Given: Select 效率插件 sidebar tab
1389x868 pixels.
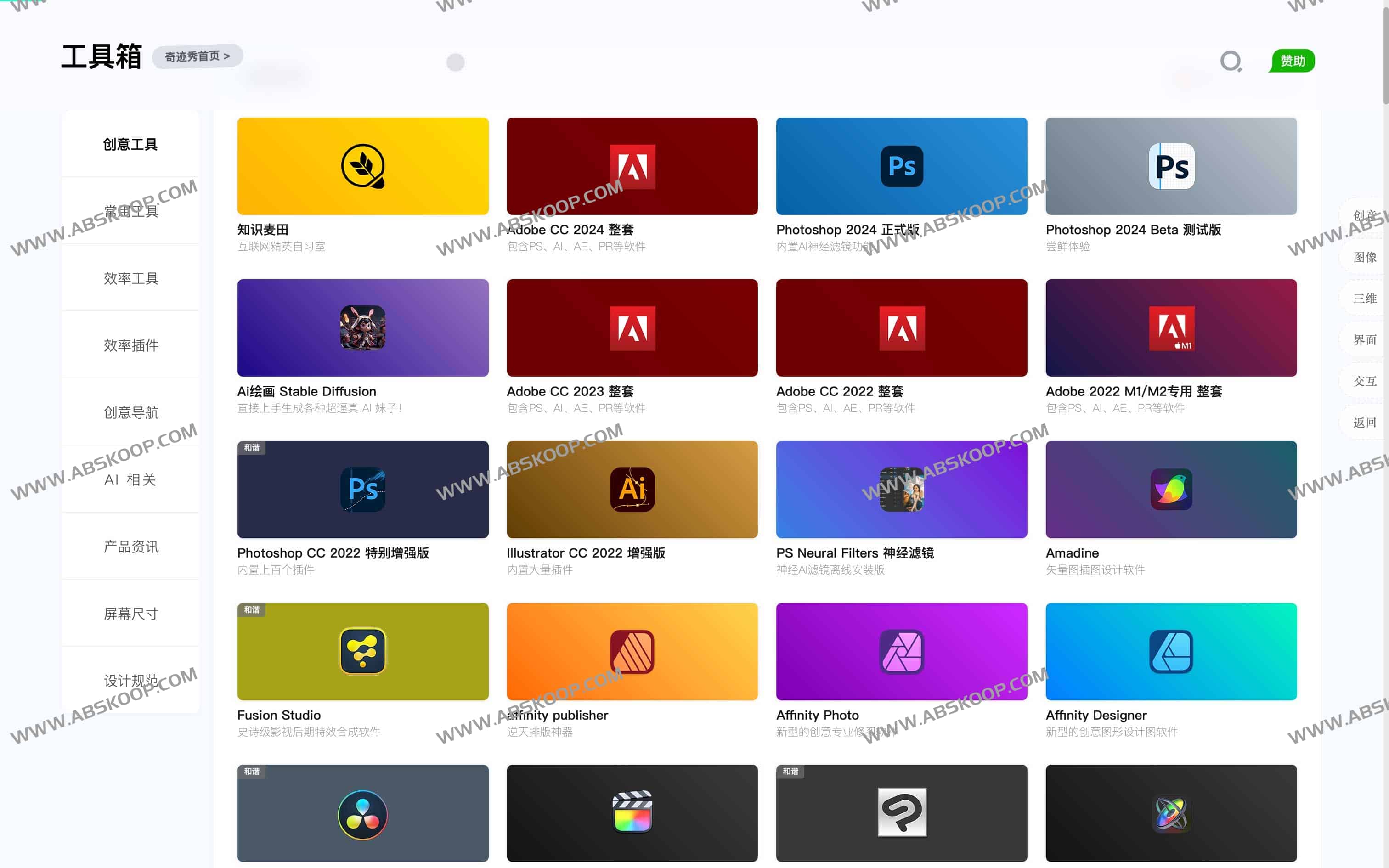Looking at the screenshot, I should [x=131, y=345].
